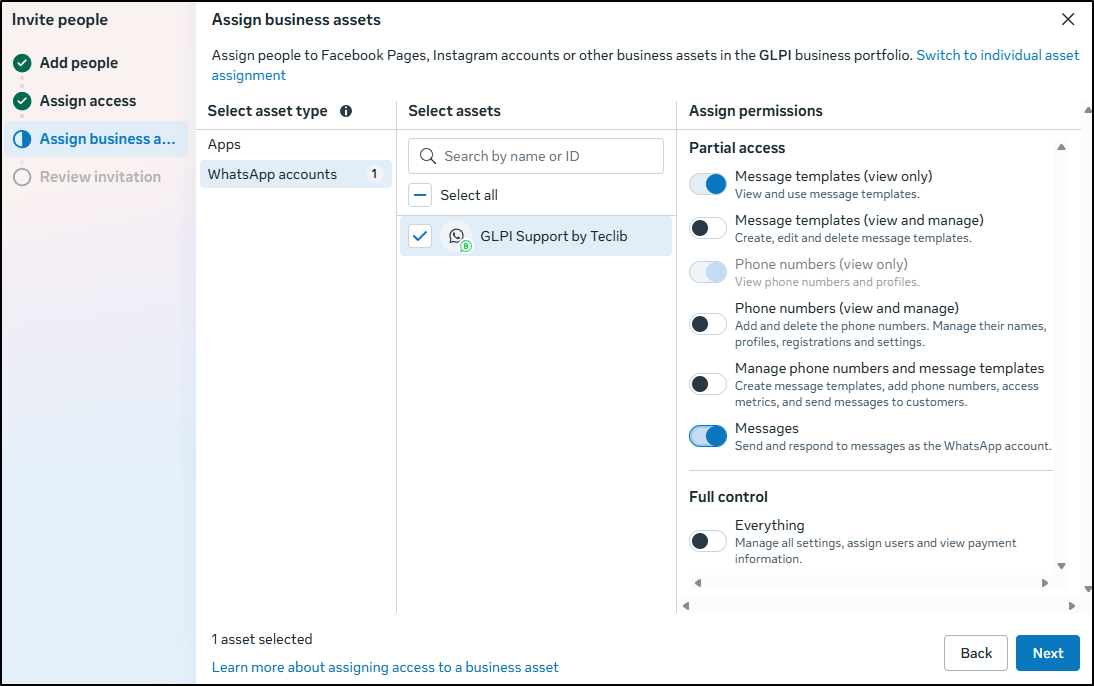The height and width of the screenshot is (686, 1094).
Task: Enable Message templates (view and manage) toggle
Action: tap(708, 228)
